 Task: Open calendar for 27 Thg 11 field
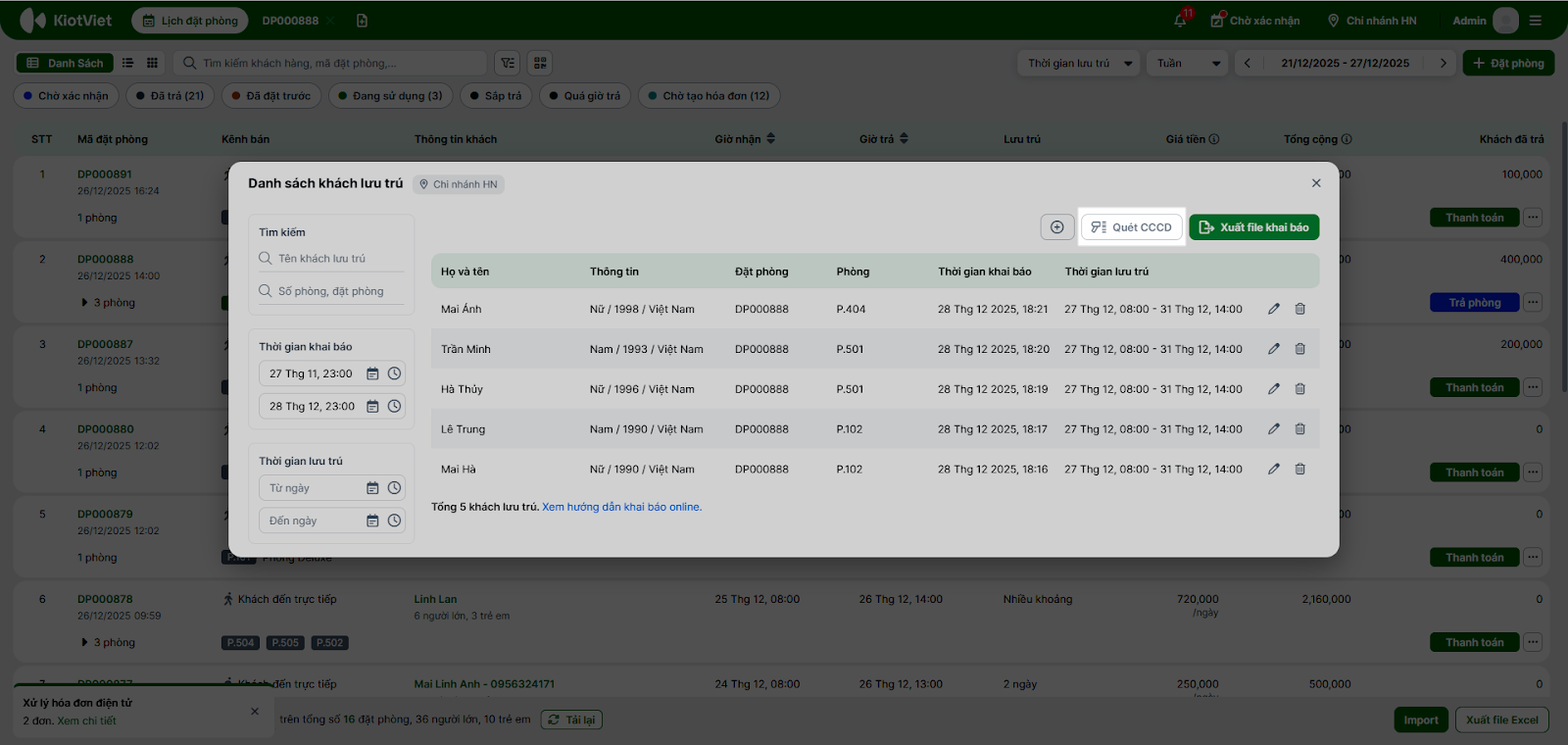click(372, 373)
